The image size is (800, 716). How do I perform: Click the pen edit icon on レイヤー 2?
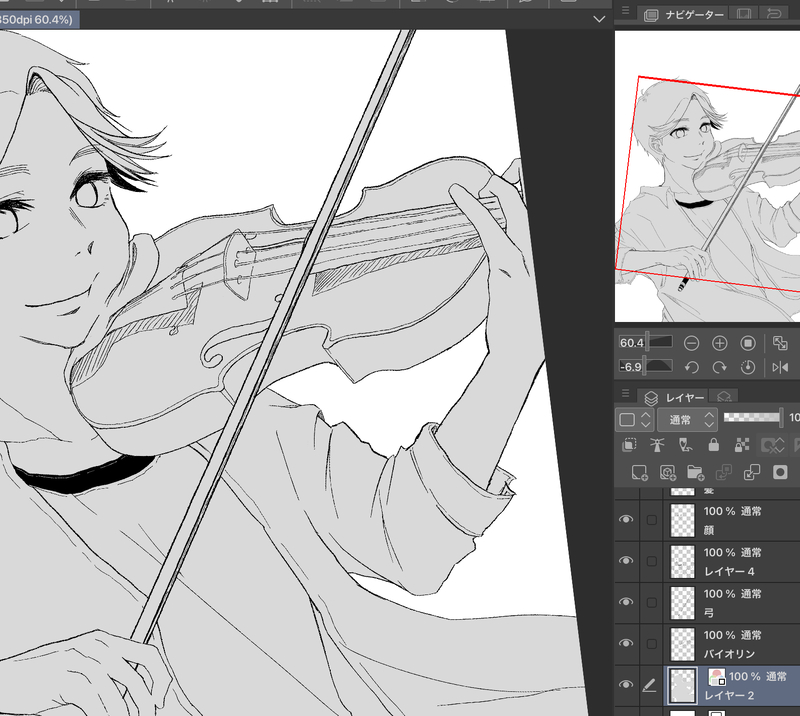(x=649, y=685)
